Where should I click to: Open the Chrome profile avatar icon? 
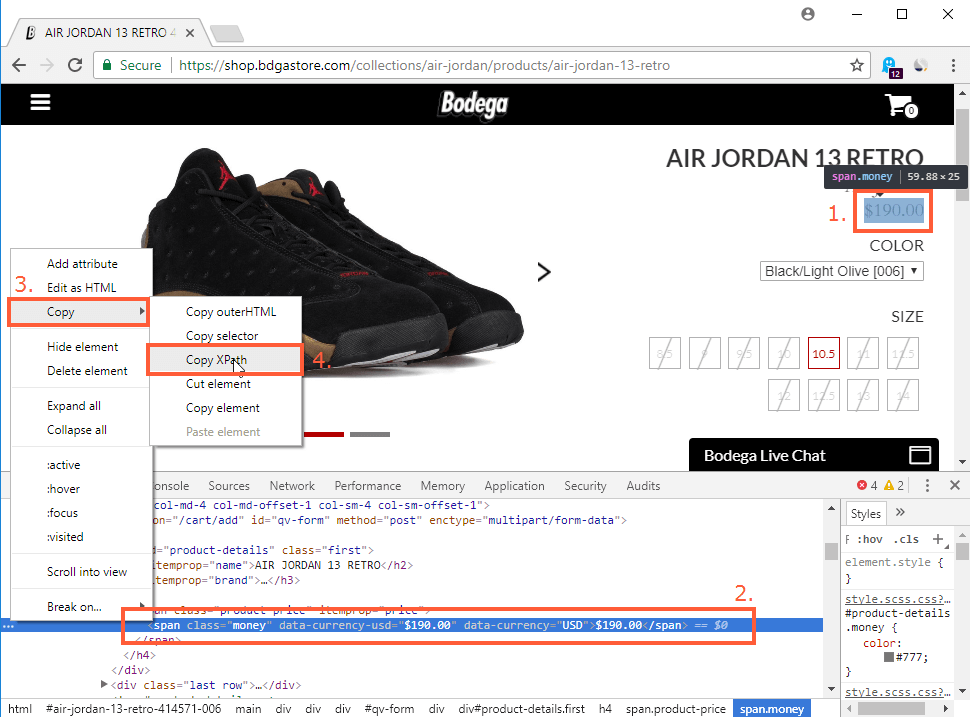click(808, 14)
